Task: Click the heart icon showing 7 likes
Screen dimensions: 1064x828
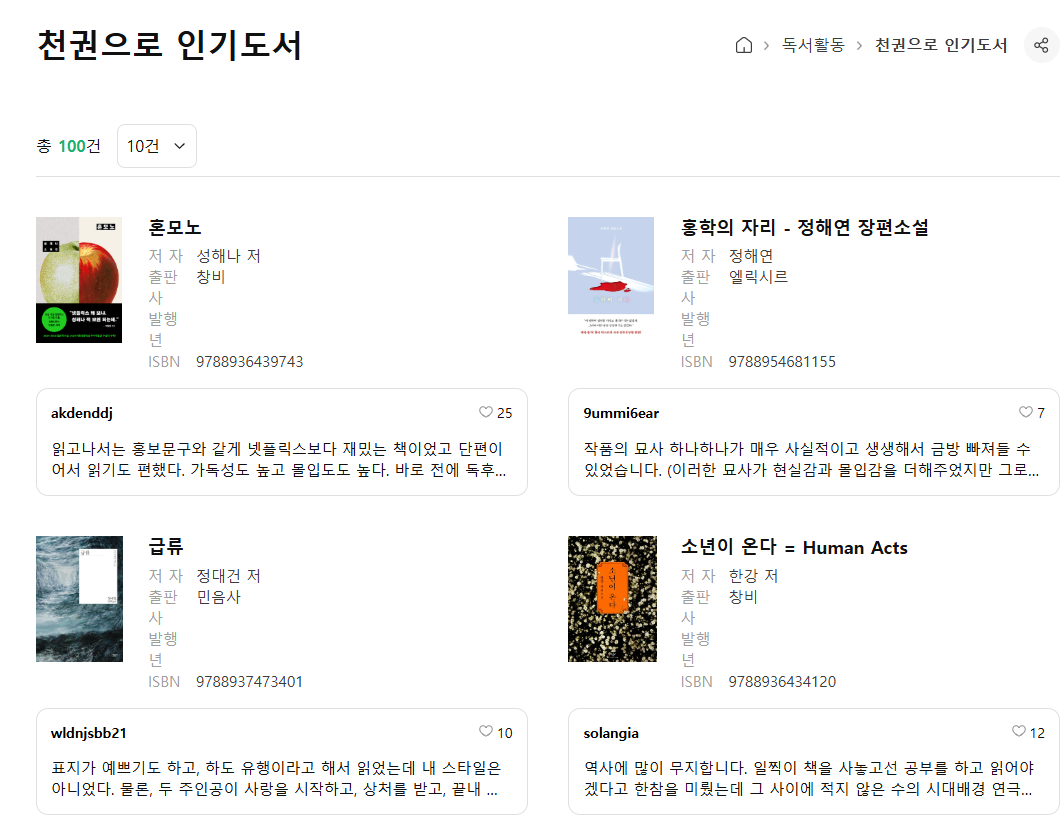Action: [1025, 412]
